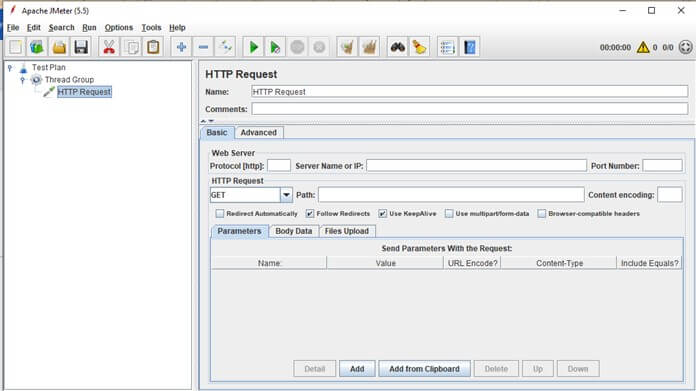Click Start no pauses icon
Viewport: 696px width, 391px height.
(x=275, y=47)
